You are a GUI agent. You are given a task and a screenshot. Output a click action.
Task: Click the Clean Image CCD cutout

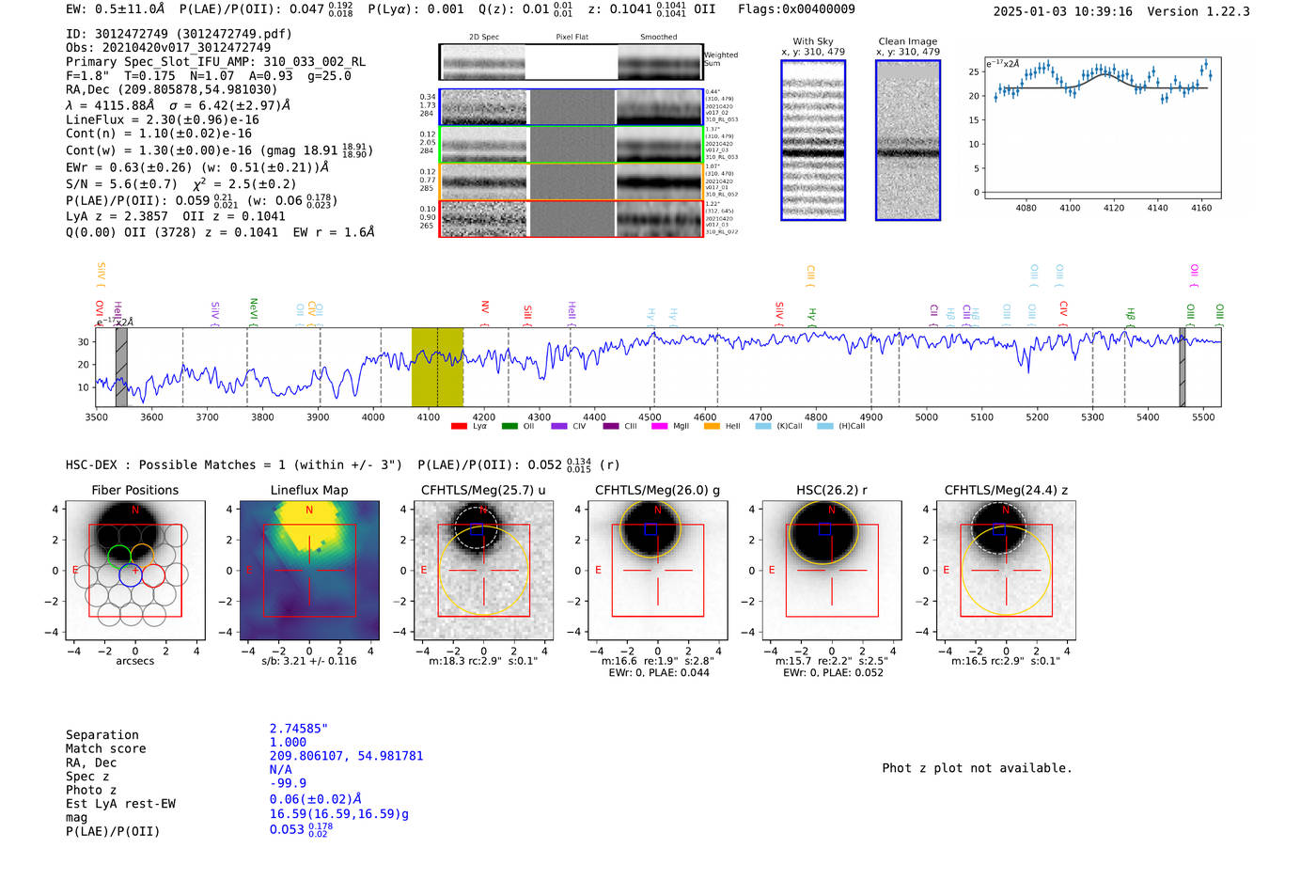tap(908, 140)
